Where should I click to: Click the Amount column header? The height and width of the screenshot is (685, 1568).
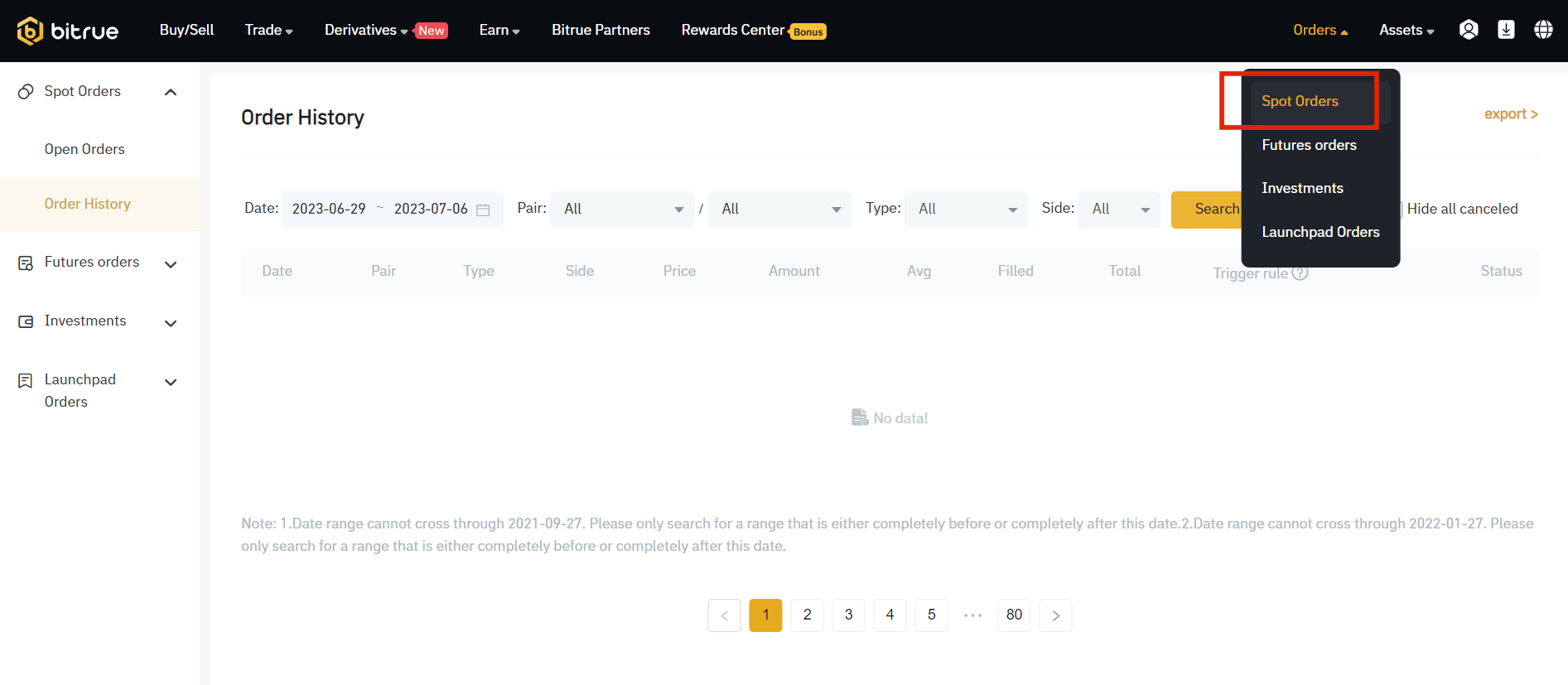click(794, 271)
